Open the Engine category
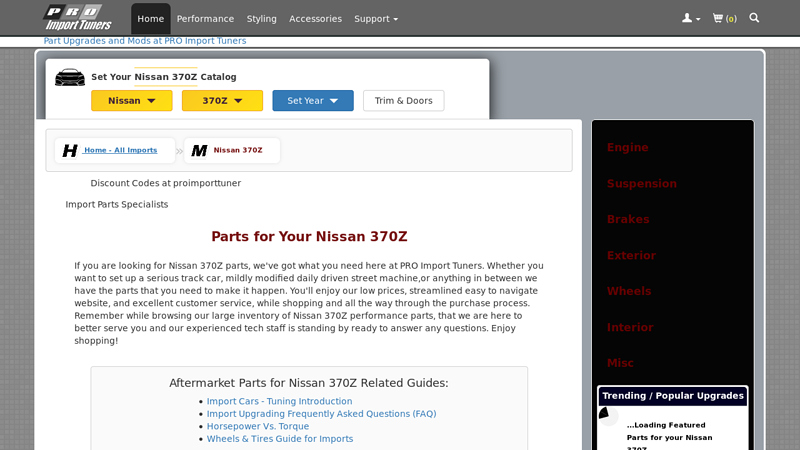Image resolution: width=800 pixels, height=450 pixels. [x=628, y=147]
